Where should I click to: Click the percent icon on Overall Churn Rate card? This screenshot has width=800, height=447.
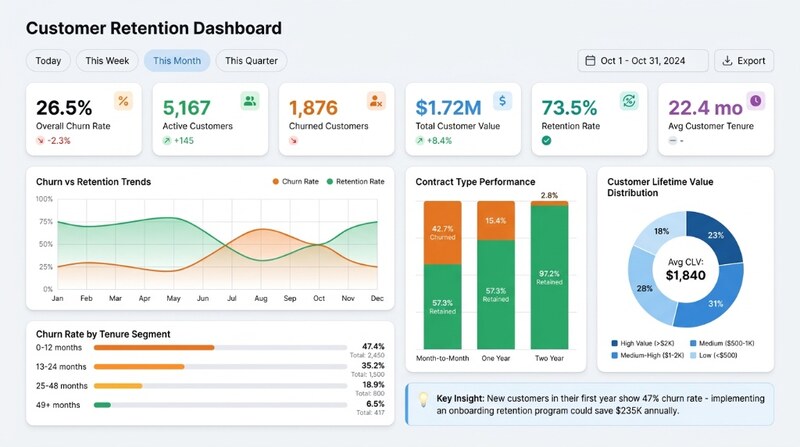(x=123, y=101)
